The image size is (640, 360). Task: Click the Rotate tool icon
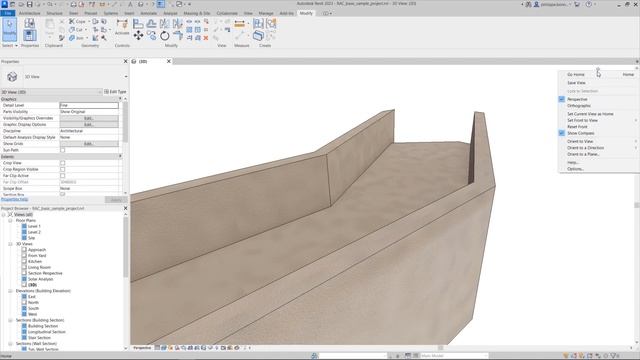click(164, 36)
